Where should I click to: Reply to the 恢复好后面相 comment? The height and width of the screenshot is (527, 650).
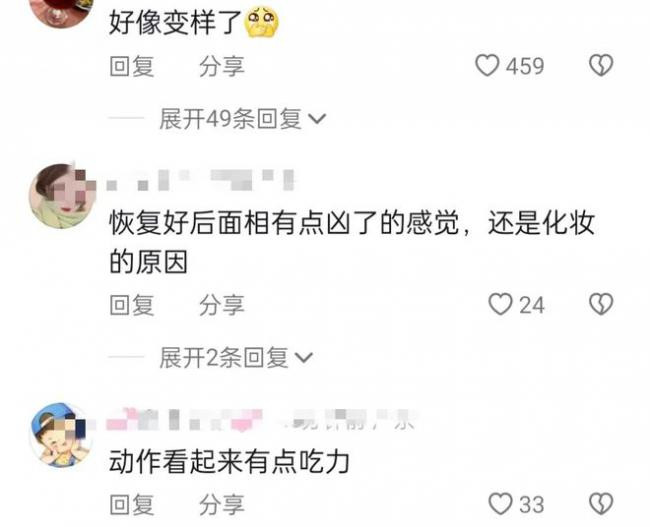[x=132, y=305]
